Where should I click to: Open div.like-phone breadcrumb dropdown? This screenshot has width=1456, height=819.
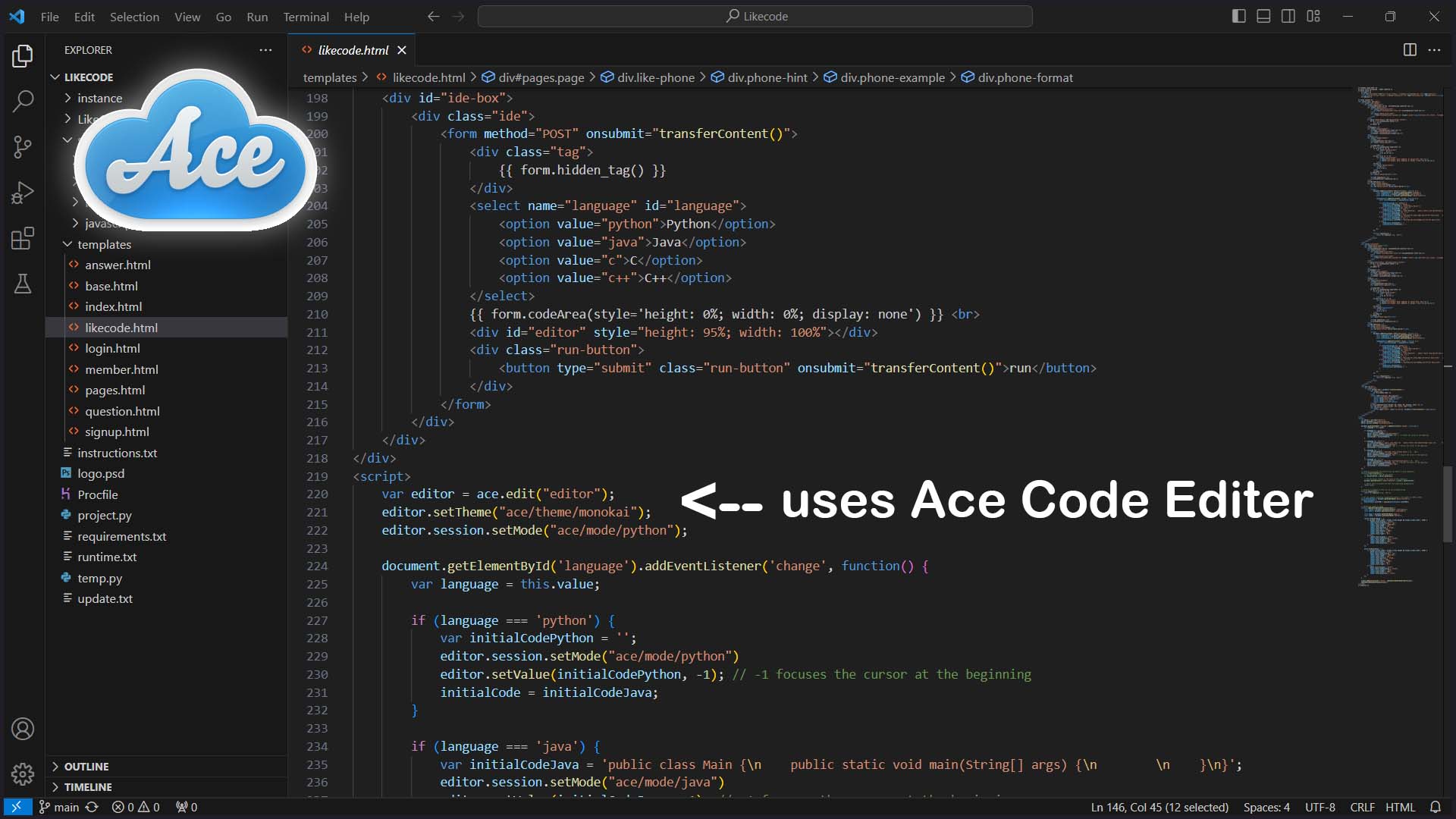tap(648, 77)
